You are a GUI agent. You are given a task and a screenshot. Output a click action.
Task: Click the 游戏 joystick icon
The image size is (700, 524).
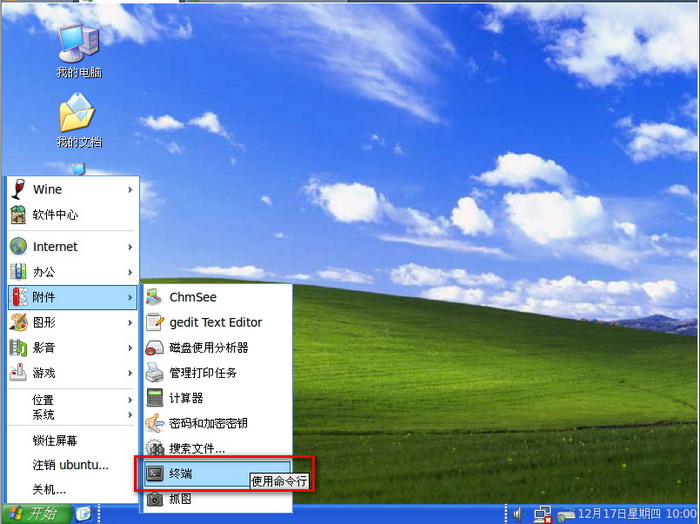click(18, 373)
